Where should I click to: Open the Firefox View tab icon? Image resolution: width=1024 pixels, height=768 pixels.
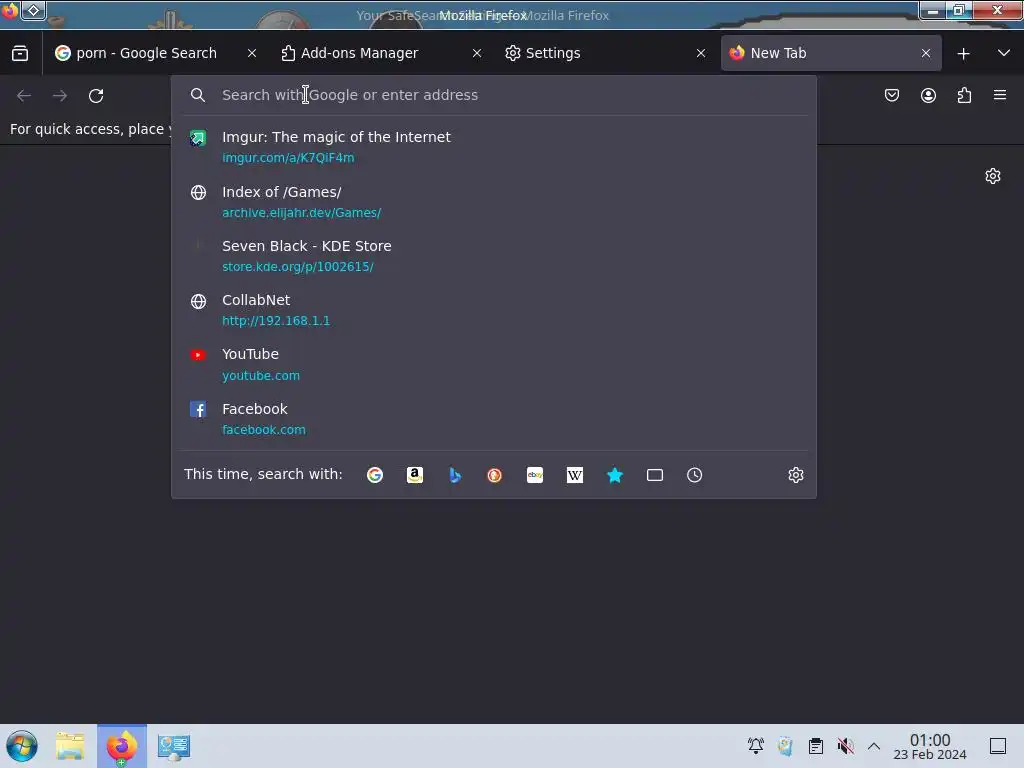coord(20,54)
